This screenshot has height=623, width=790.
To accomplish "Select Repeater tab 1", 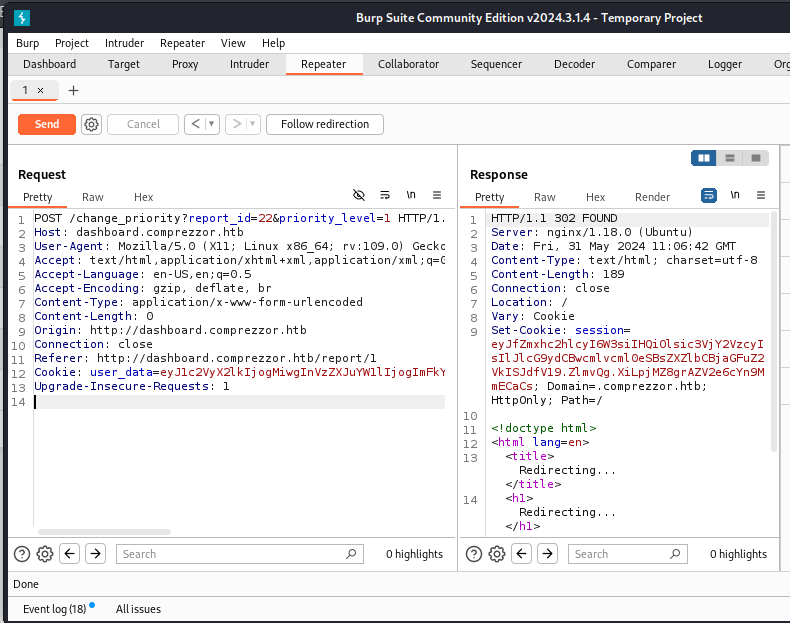I will [25, 91].
